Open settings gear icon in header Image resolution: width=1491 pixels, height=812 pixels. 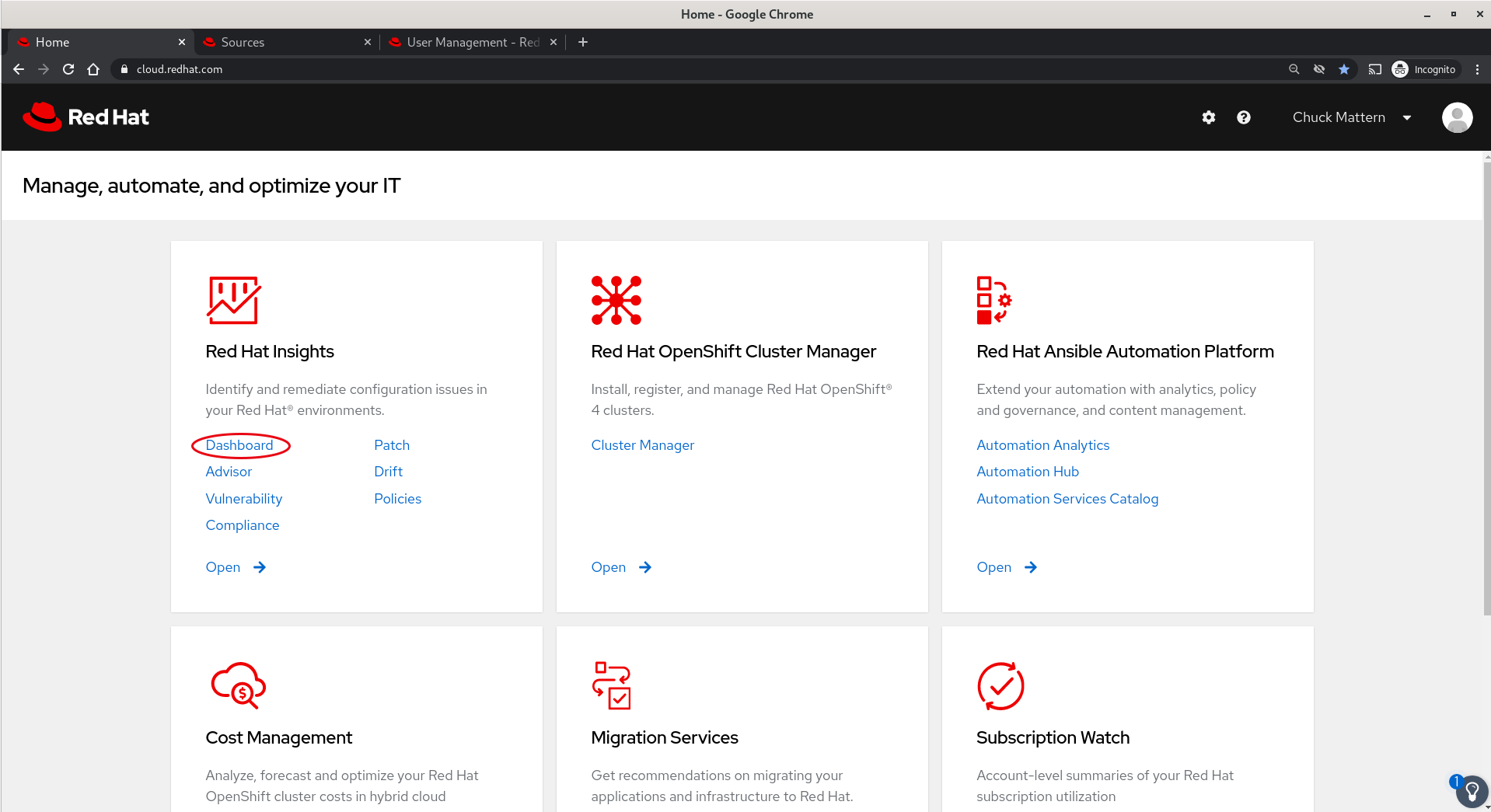(1208, 117)
